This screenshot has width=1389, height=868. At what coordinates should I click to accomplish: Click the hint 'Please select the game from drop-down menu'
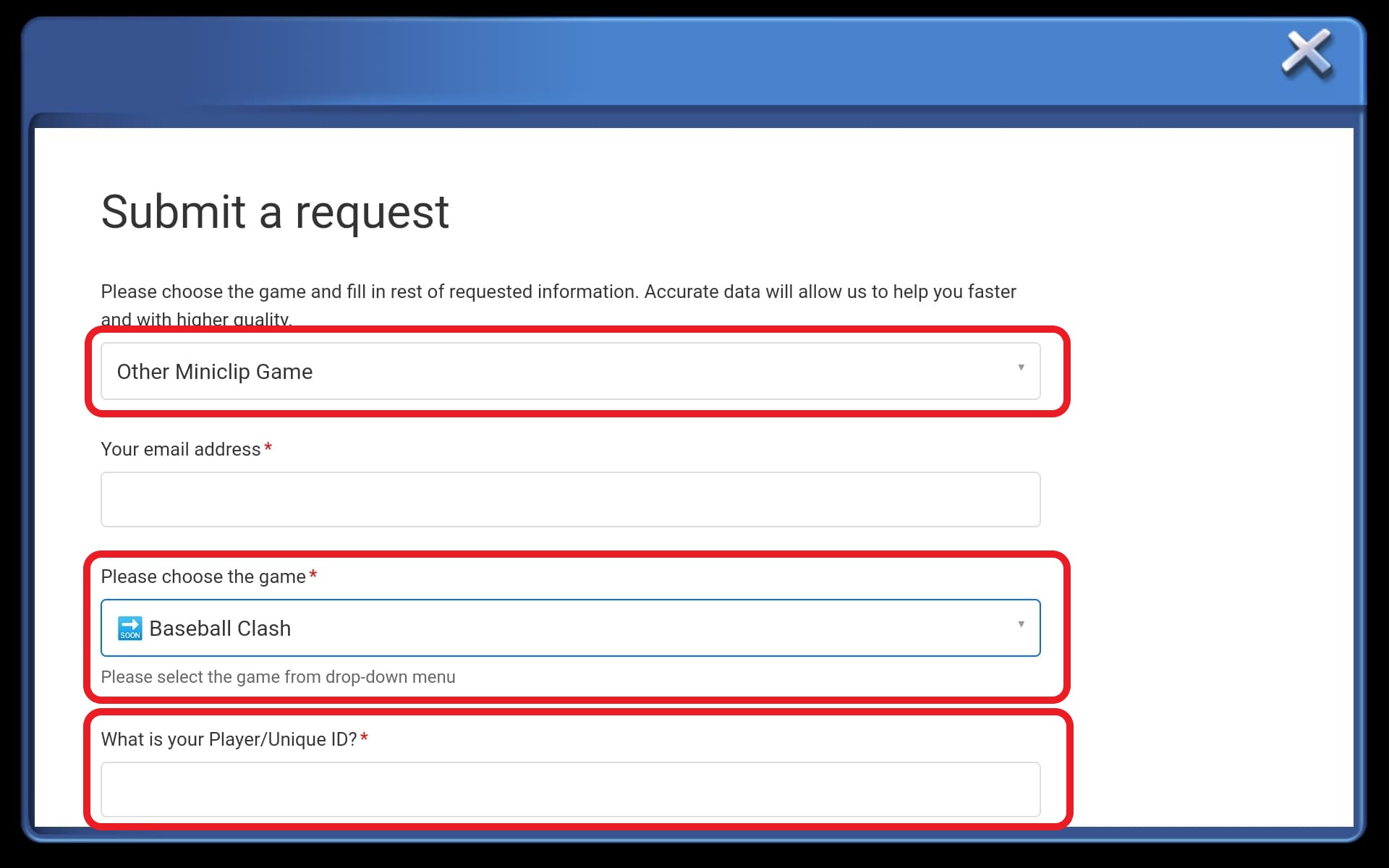(278, 677)
